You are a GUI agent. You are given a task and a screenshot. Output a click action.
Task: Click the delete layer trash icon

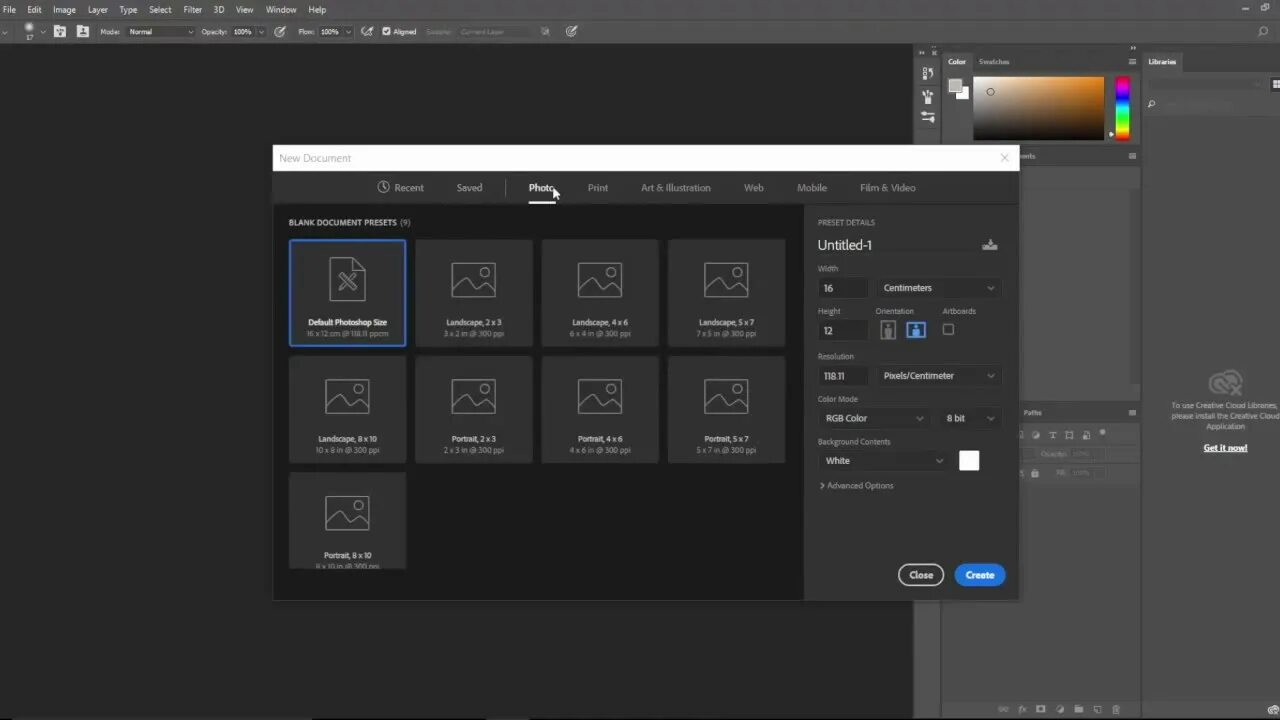tap(1118, 709)
